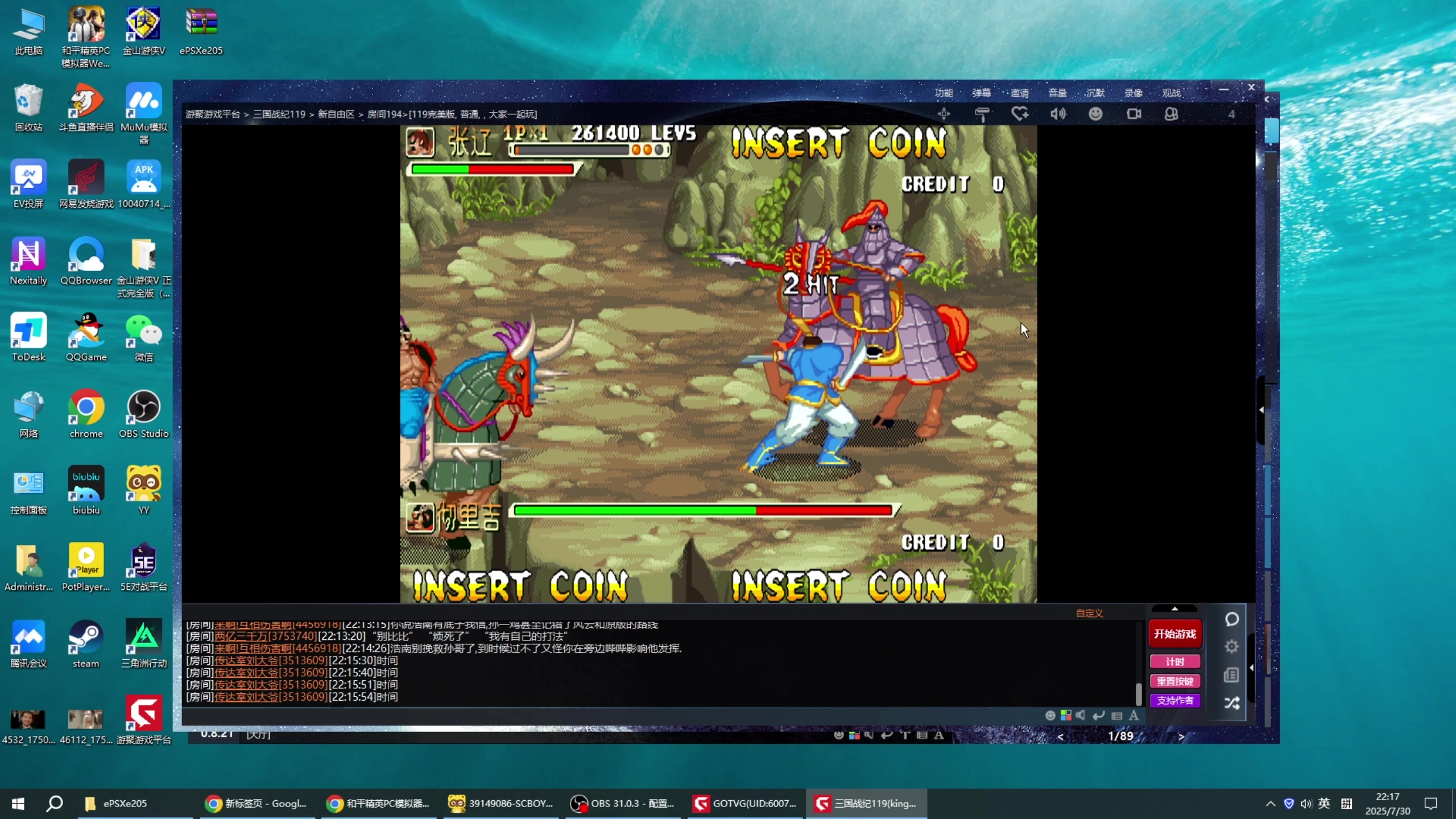Expand the right edge panel arrow beside game
The image size is (1456, 819).
pyautogui.click(x=1261, y=410)
